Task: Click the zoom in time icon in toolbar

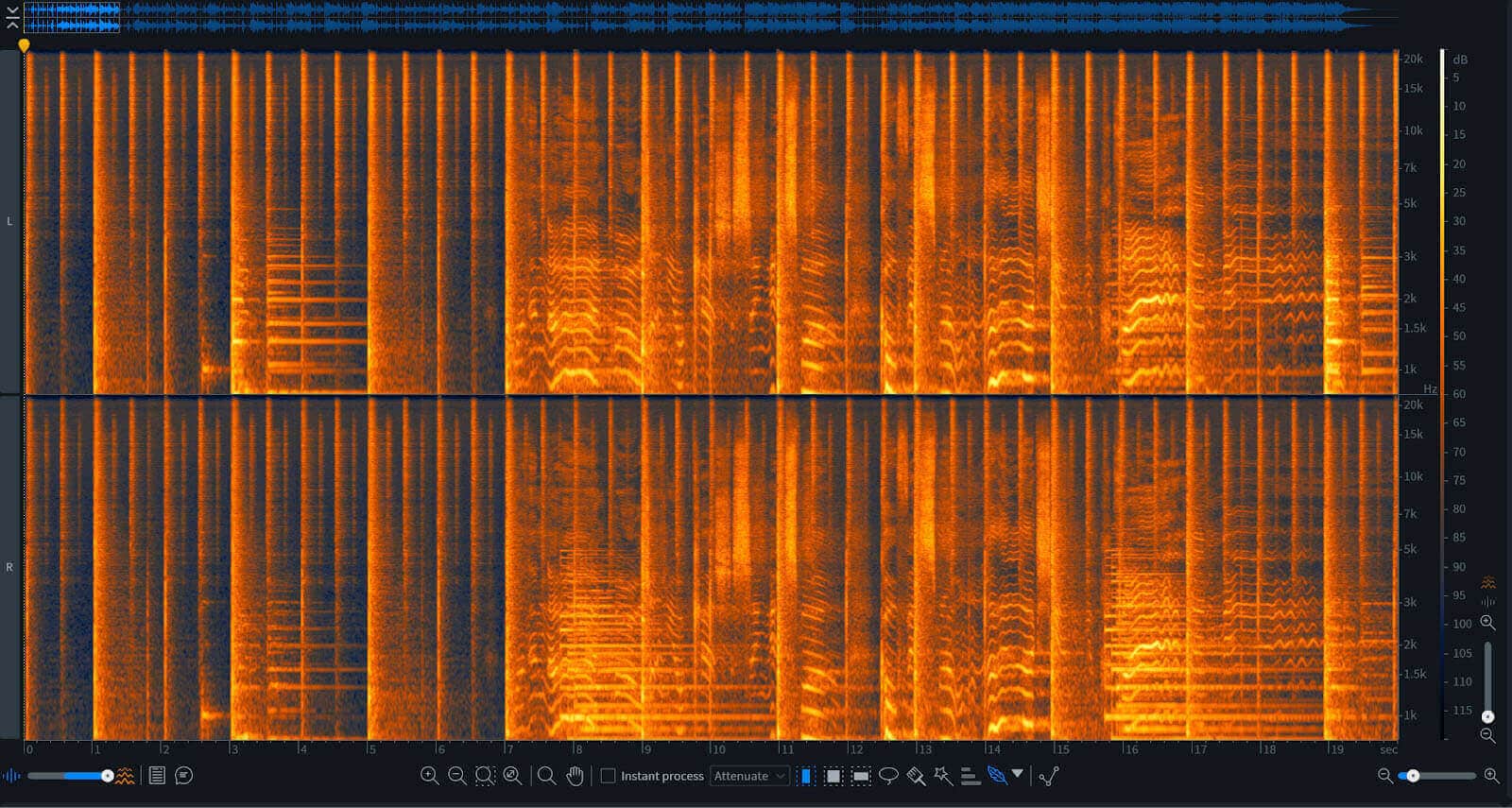Action: point(429,776)
